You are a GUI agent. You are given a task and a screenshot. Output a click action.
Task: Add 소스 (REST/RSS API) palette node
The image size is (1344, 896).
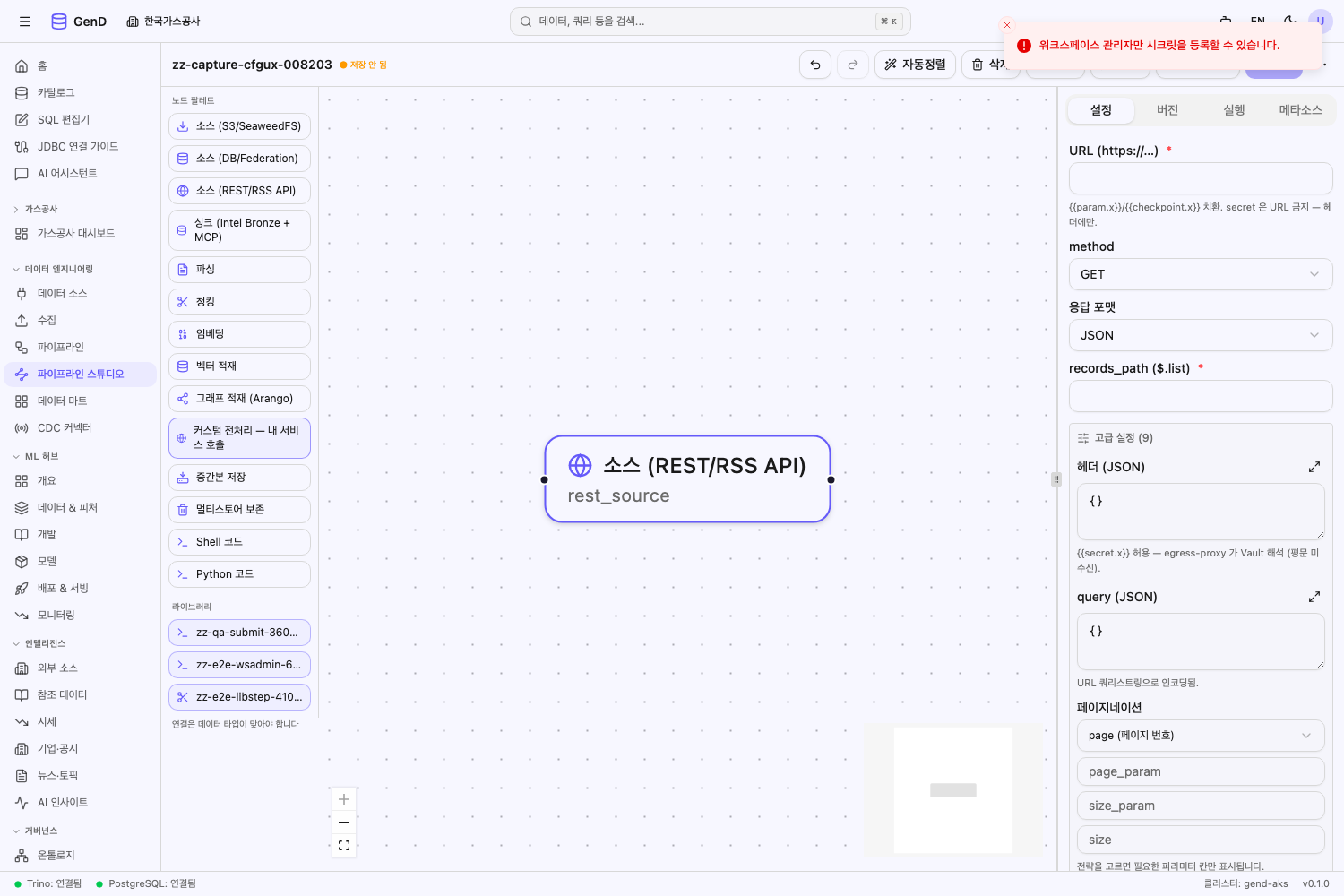(239, 191)
